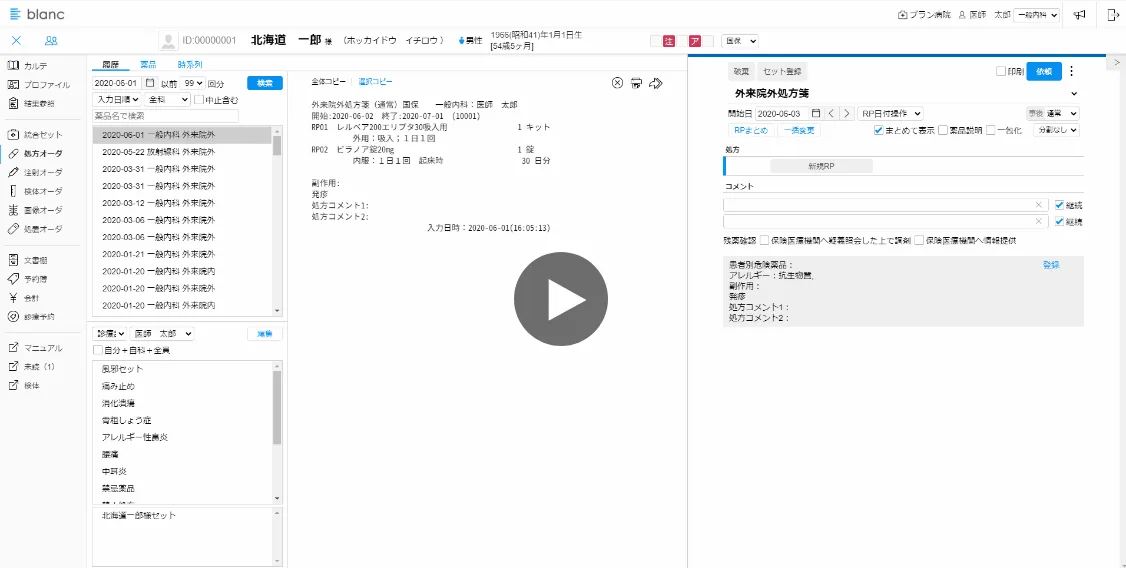
Task: Click the 新規RP button
Action: click(822, 166)
